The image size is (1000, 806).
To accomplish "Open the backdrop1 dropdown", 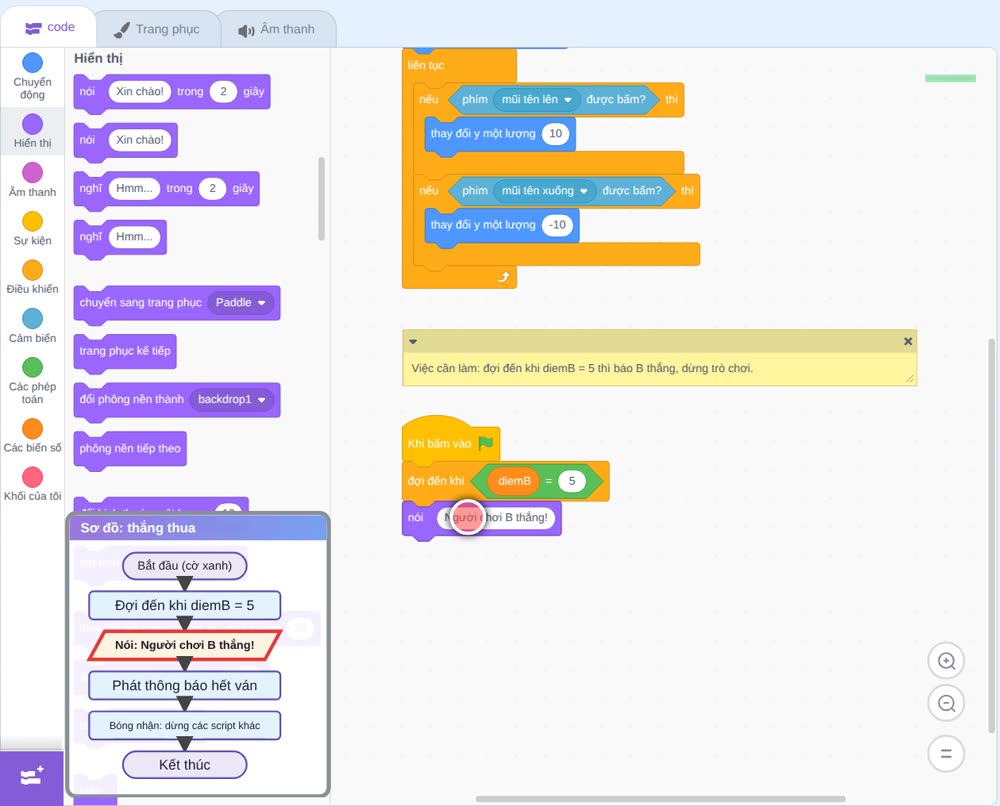I will click(x=232, y=399).
